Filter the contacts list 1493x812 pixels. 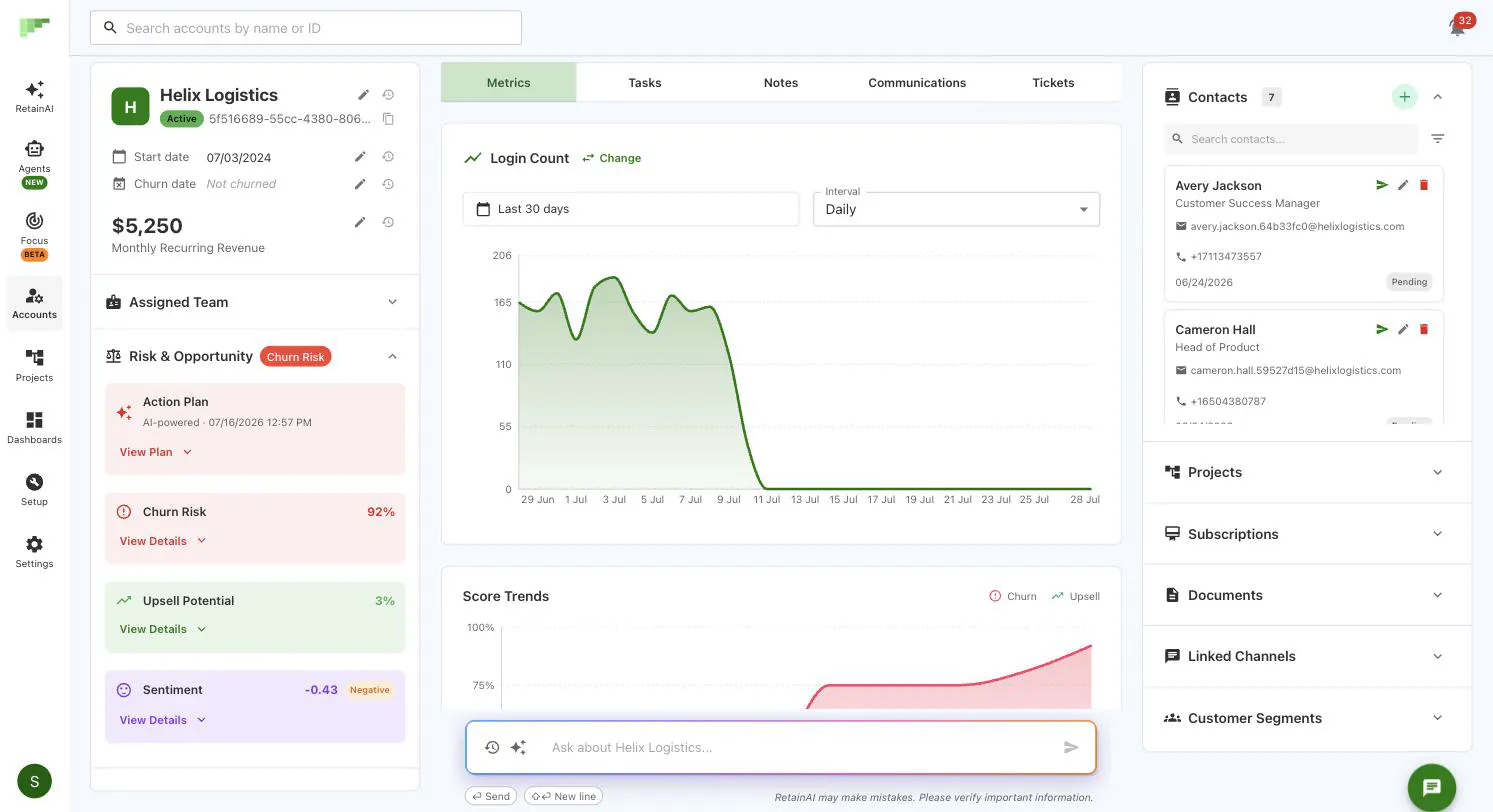[1437, 139]
